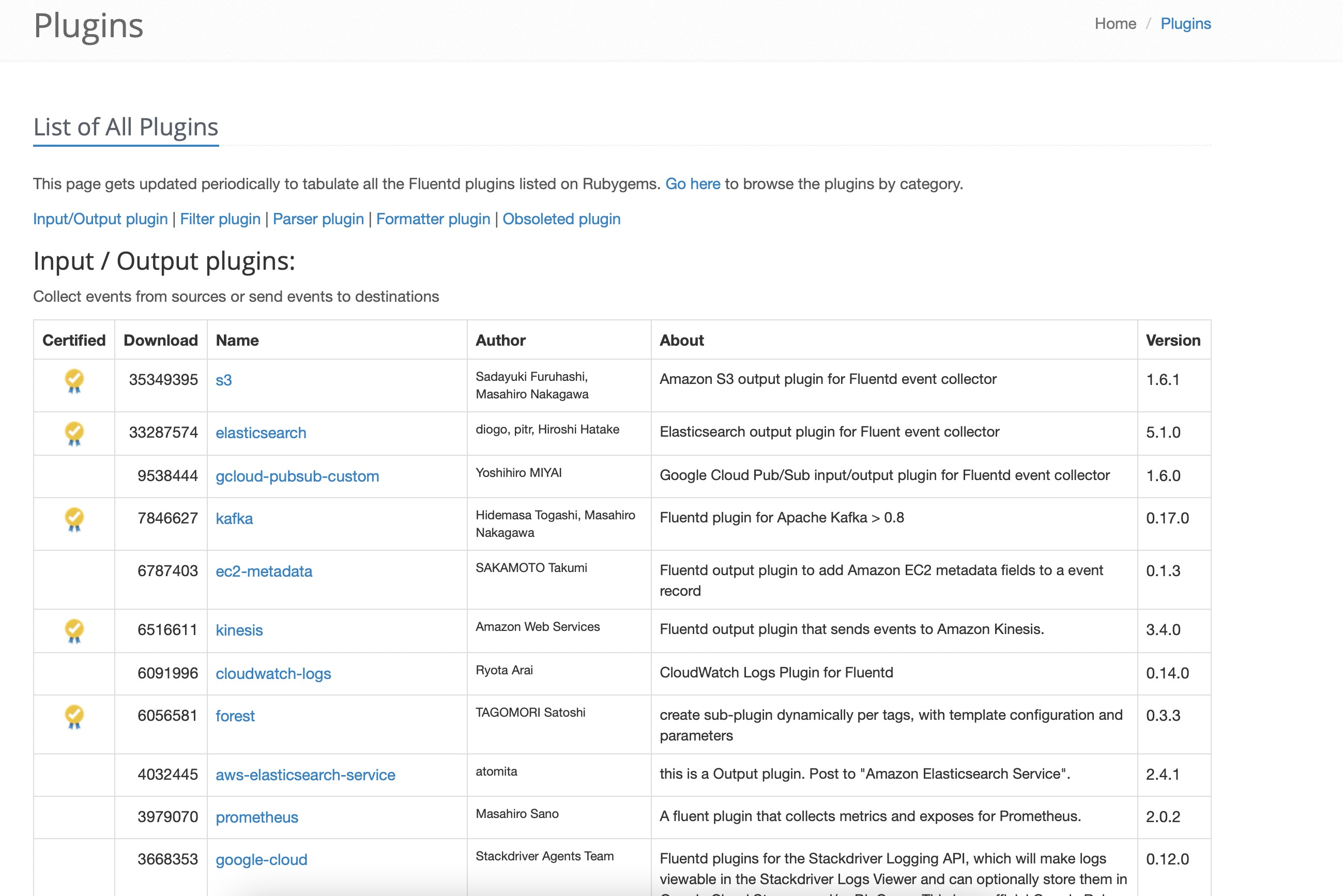Open the cloudwatch-logs plugin link
Screen dimensions: 1343x896
[273, 674]
